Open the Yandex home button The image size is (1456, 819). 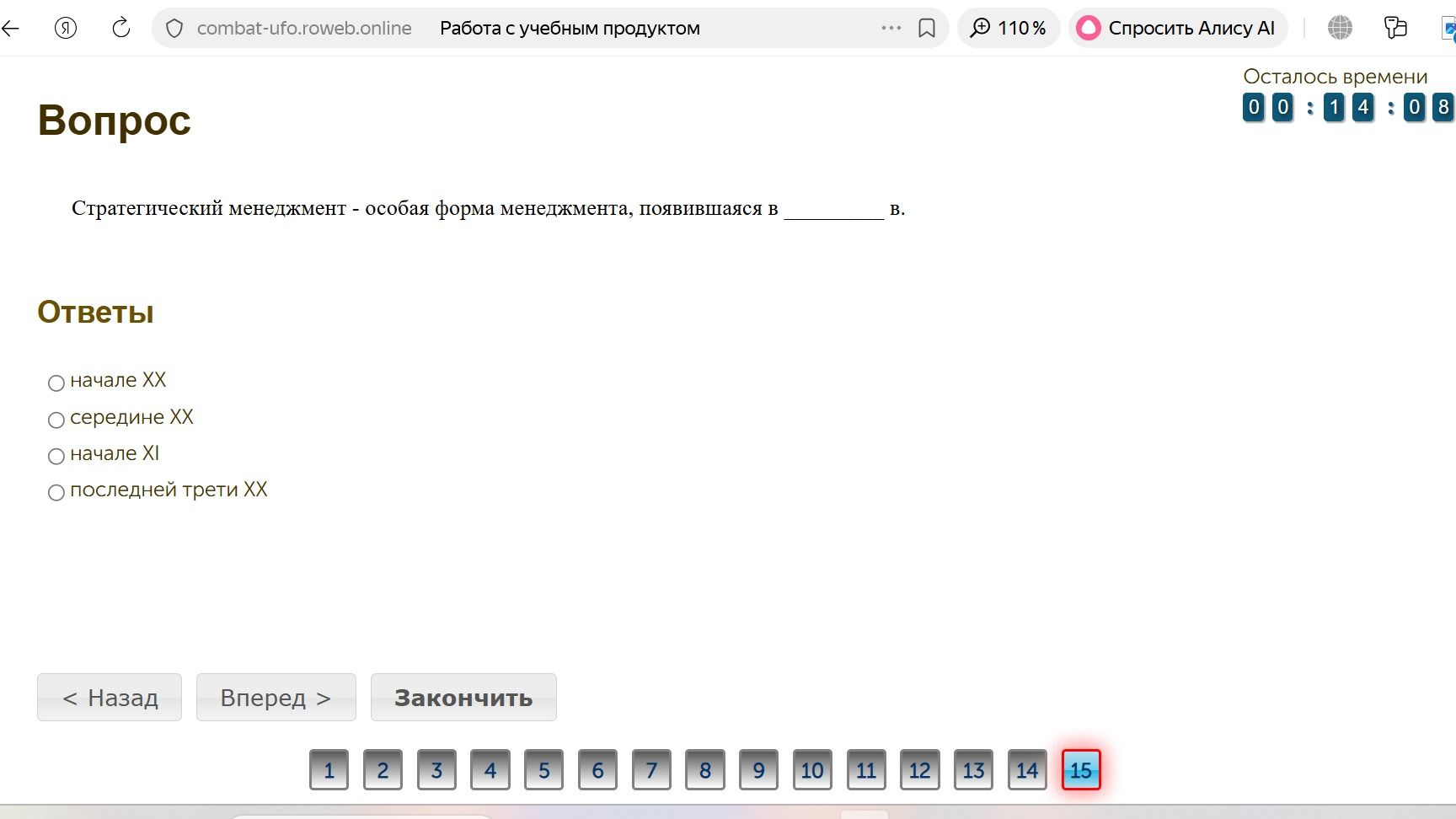tap(66, 28)
